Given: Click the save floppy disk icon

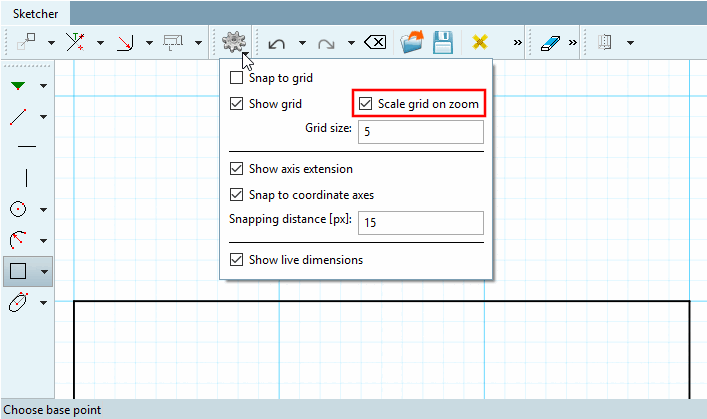Looking at the screenshot, I should point(442,42).
